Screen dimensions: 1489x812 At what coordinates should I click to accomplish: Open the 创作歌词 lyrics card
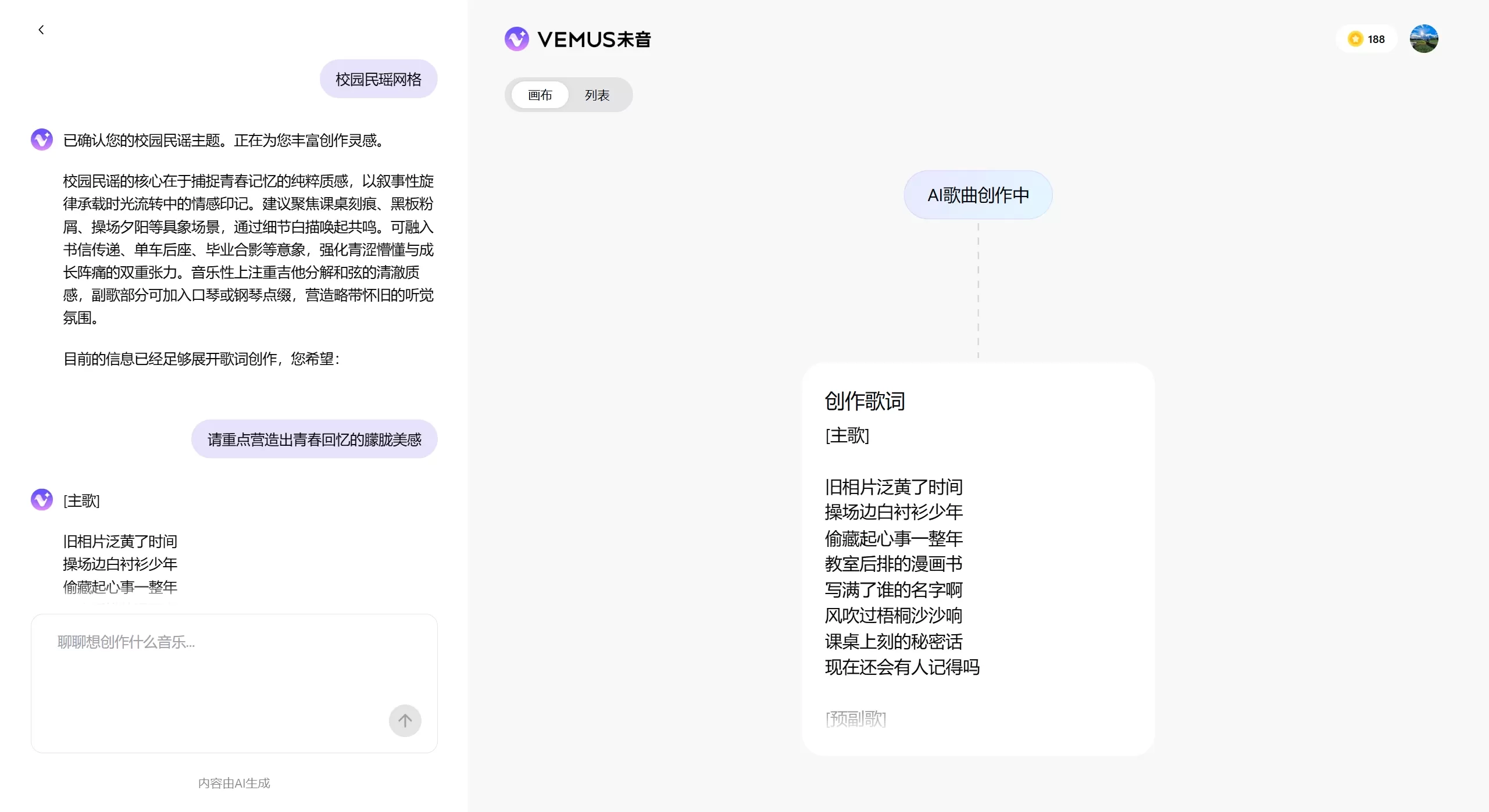pyautogui.click(x=865, y=401)
